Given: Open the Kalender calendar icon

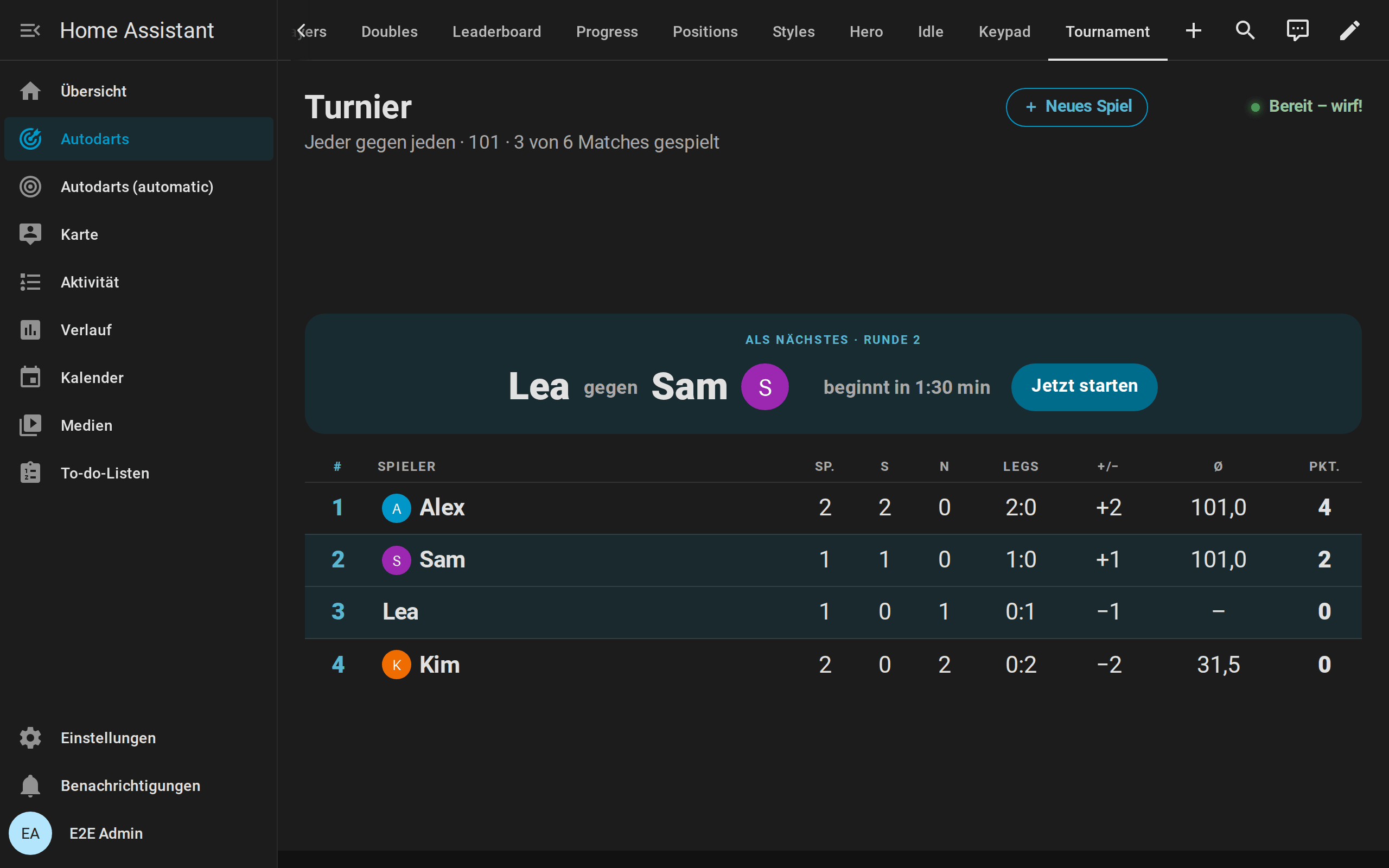Looking at the screenshot, I should (x=30, y=377).
